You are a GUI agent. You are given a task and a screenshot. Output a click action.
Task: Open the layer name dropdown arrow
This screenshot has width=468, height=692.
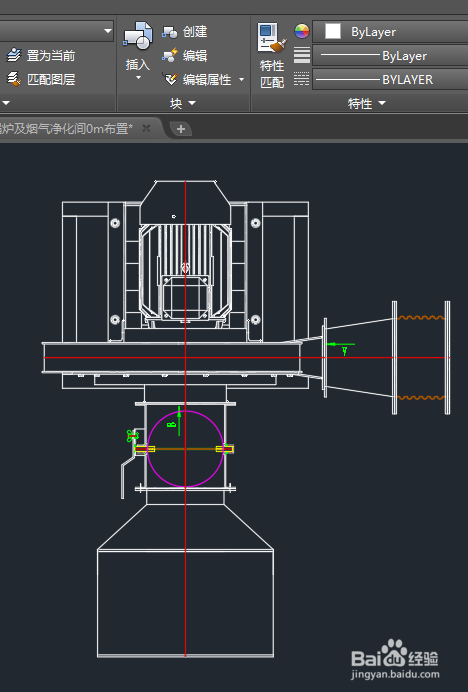click(107, 31)
